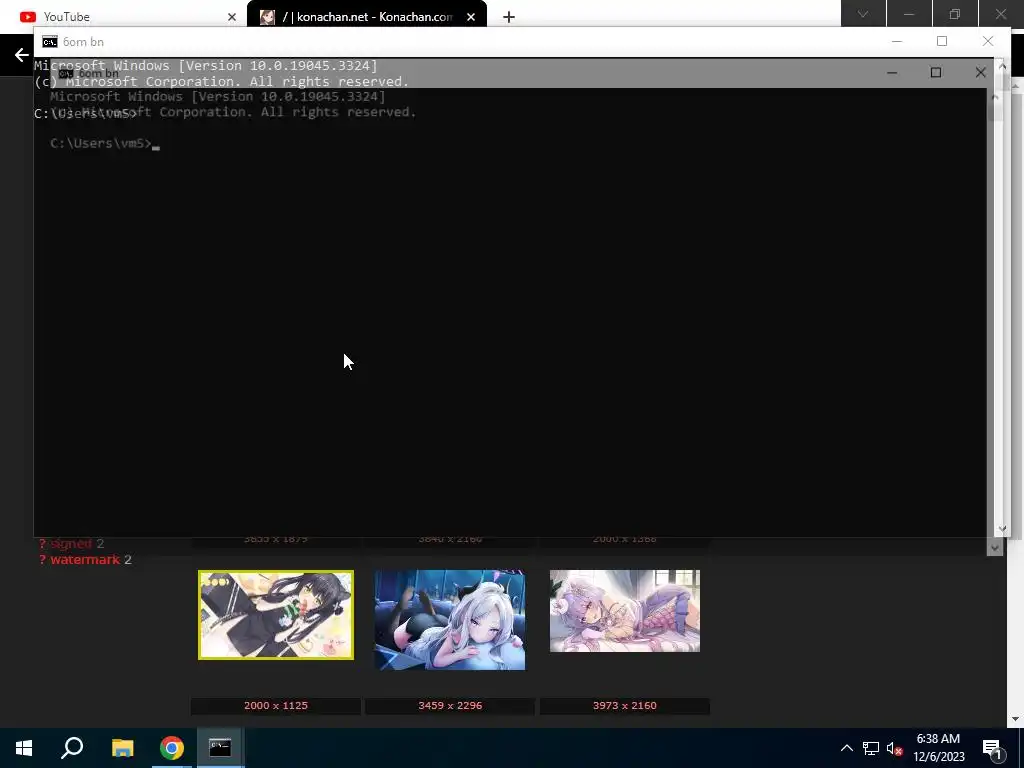1024x768 pixels.
Task: Close the konachan.net tab
Action: click(x=471, y=17)
